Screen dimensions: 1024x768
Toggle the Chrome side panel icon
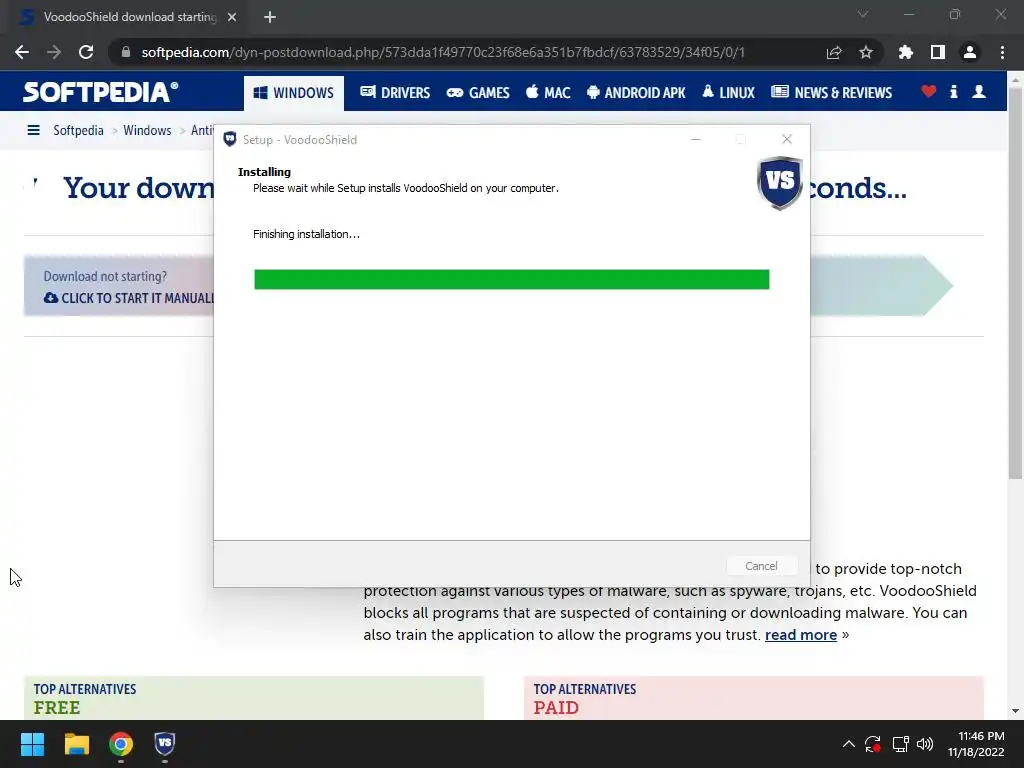pos(938,52)
